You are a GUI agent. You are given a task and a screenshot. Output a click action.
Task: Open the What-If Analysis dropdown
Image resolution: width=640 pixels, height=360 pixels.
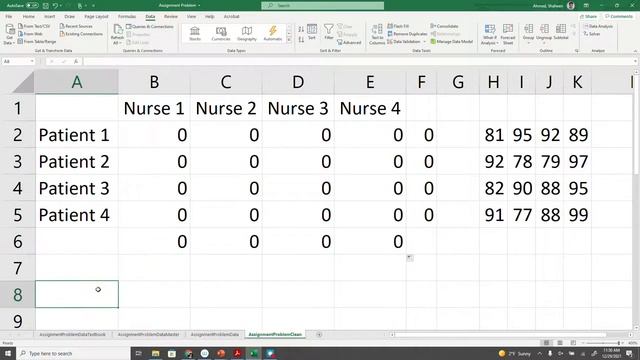[490, 34]
